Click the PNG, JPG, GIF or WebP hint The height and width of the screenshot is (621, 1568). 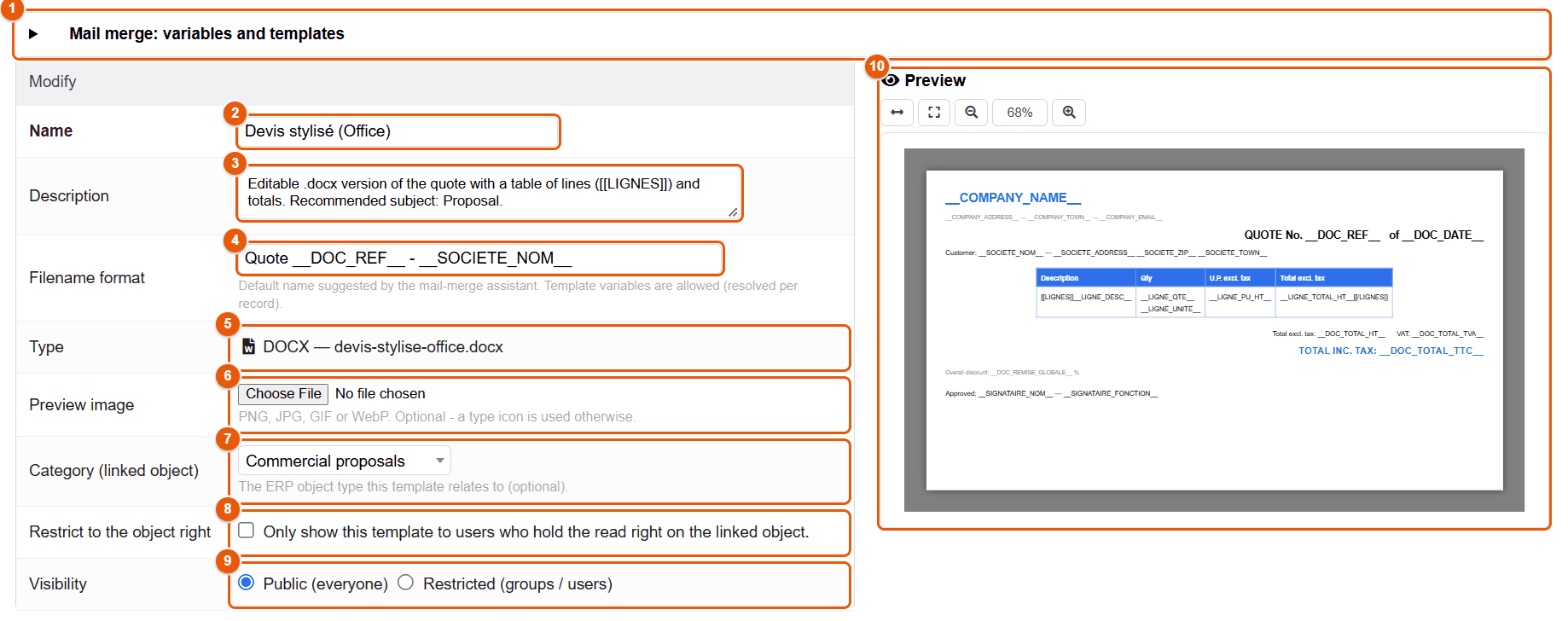click(x=437, y=416)
